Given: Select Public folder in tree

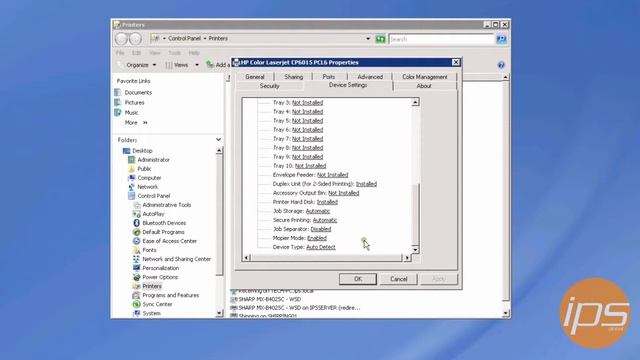Looking at the screenshot, I should pyautogui.click(x=144, y=169).
